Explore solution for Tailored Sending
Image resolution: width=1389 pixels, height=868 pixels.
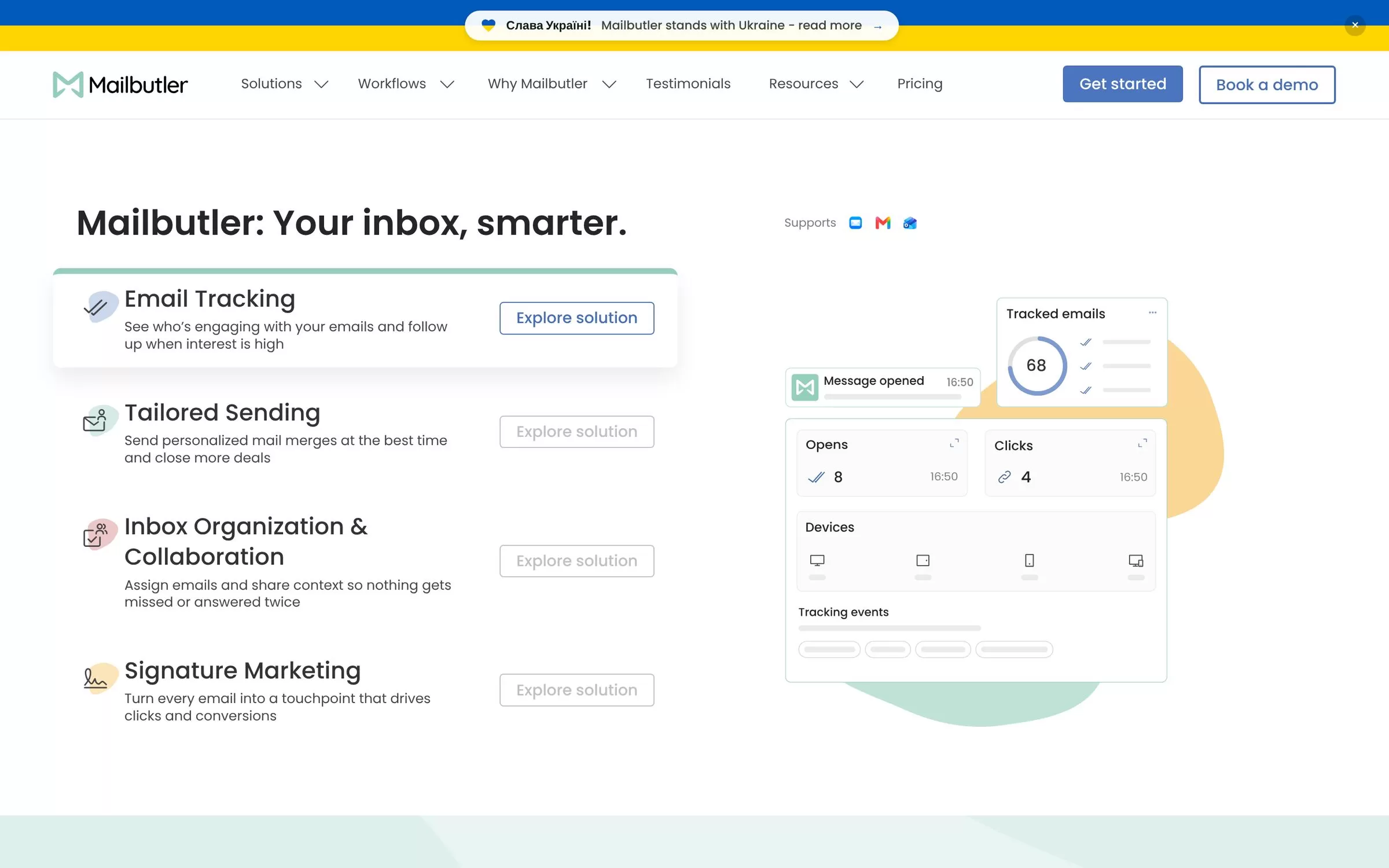click(577, 432)
